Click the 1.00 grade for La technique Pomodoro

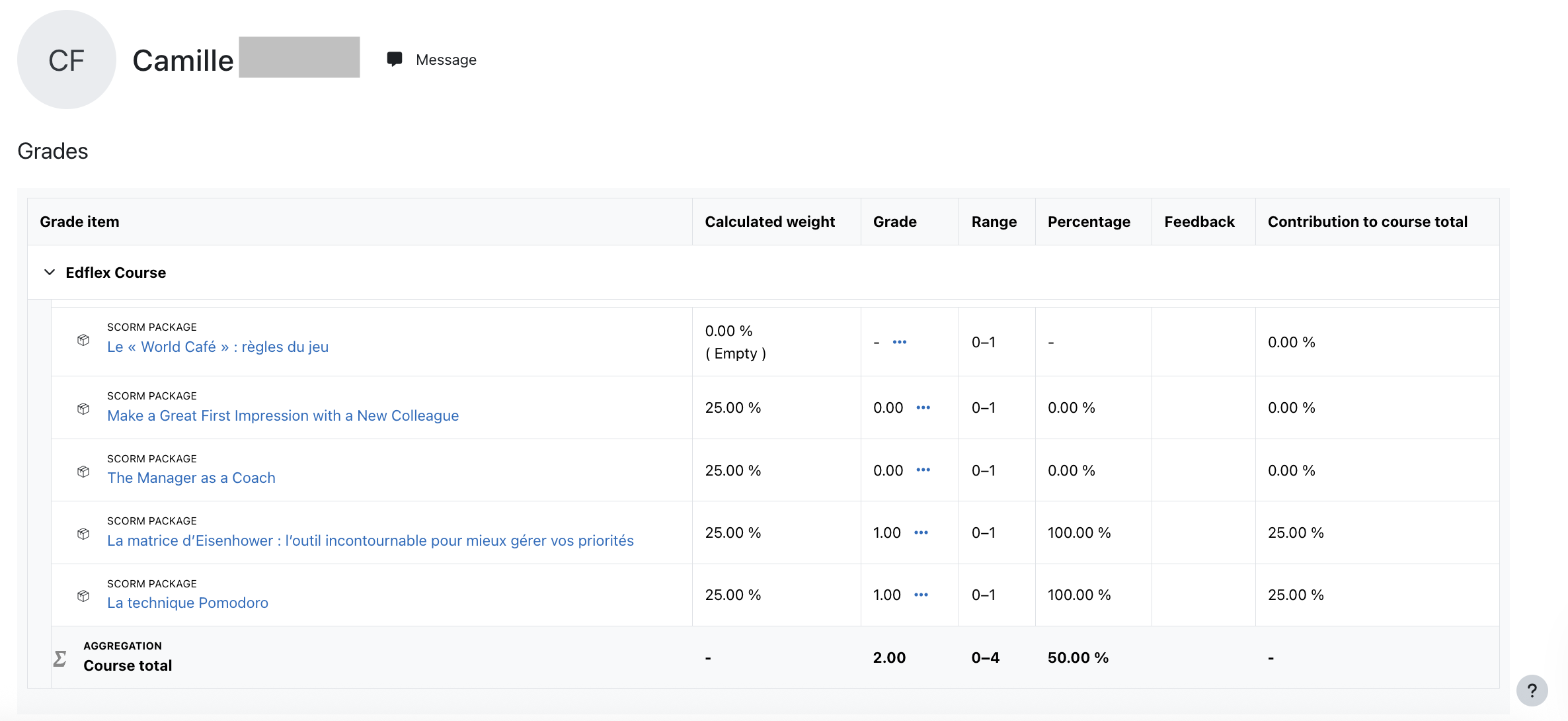[886, 595]
